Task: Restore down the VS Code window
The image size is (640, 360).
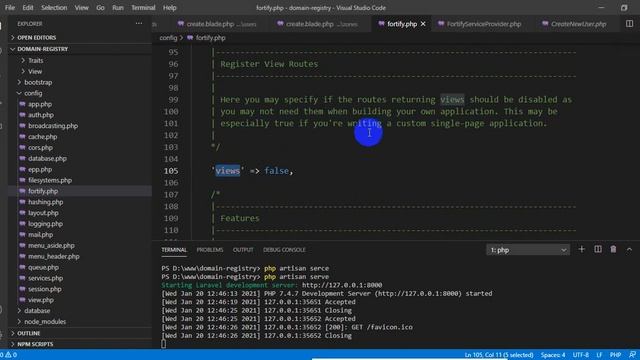Action: click(624, 8)
